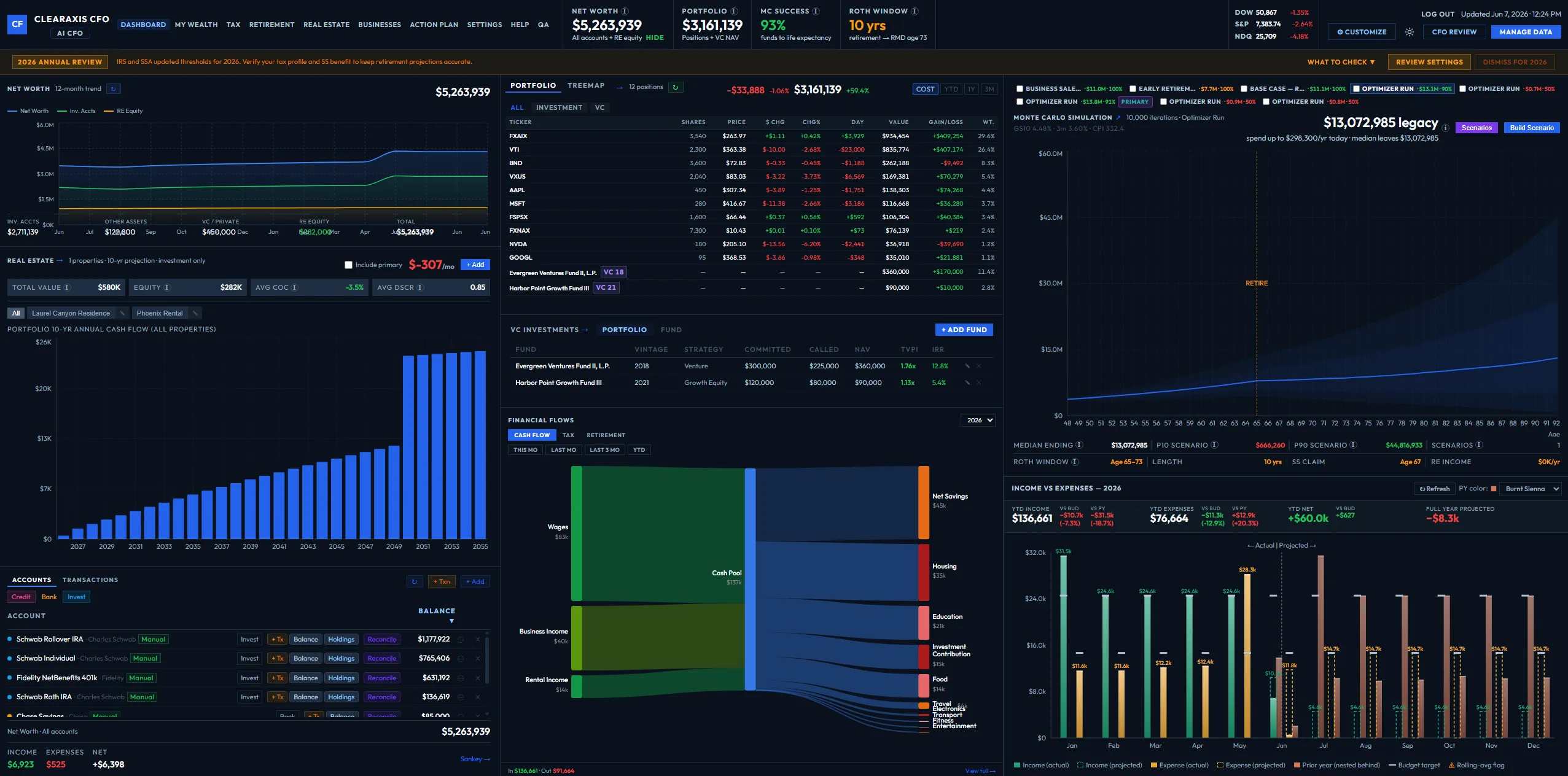Click the Net Savings node in Sankey
The image size is (1568, 776).
[923, 502]
